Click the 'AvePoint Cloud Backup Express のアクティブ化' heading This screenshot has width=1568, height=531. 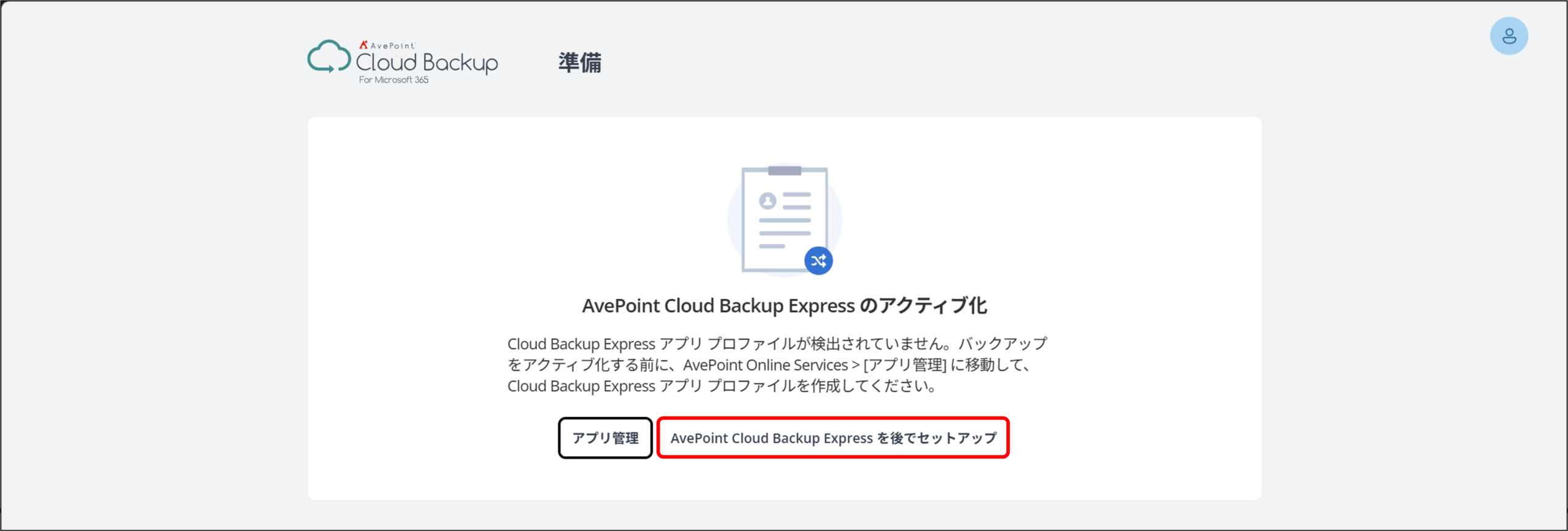[x=784, y=306]
